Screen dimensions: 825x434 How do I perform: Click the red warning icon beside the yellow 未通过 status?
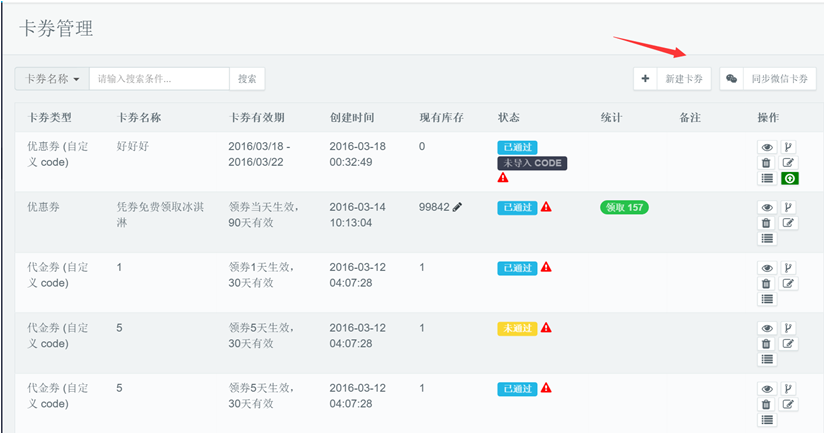547,328
